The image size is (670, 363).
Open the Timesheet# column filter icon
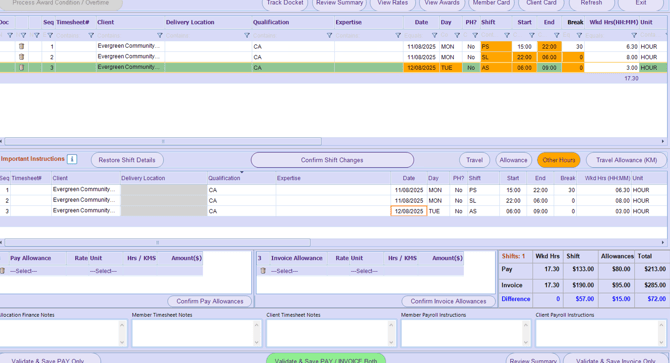coord(91,35)
